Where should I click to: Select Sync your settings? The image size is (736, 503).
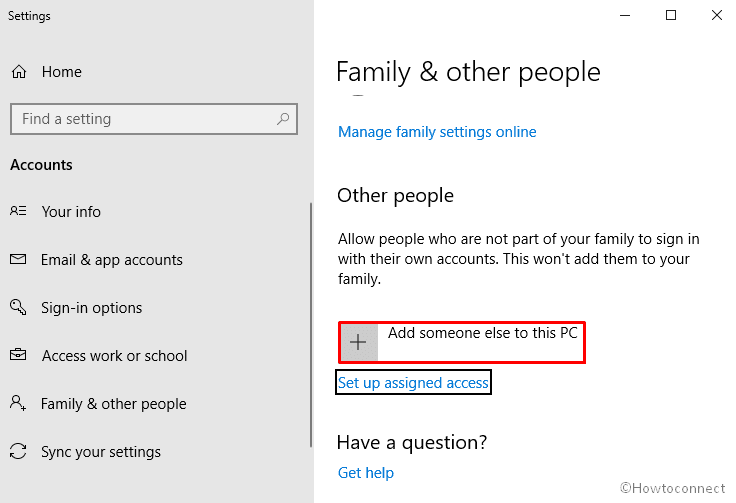click(101, 452)
